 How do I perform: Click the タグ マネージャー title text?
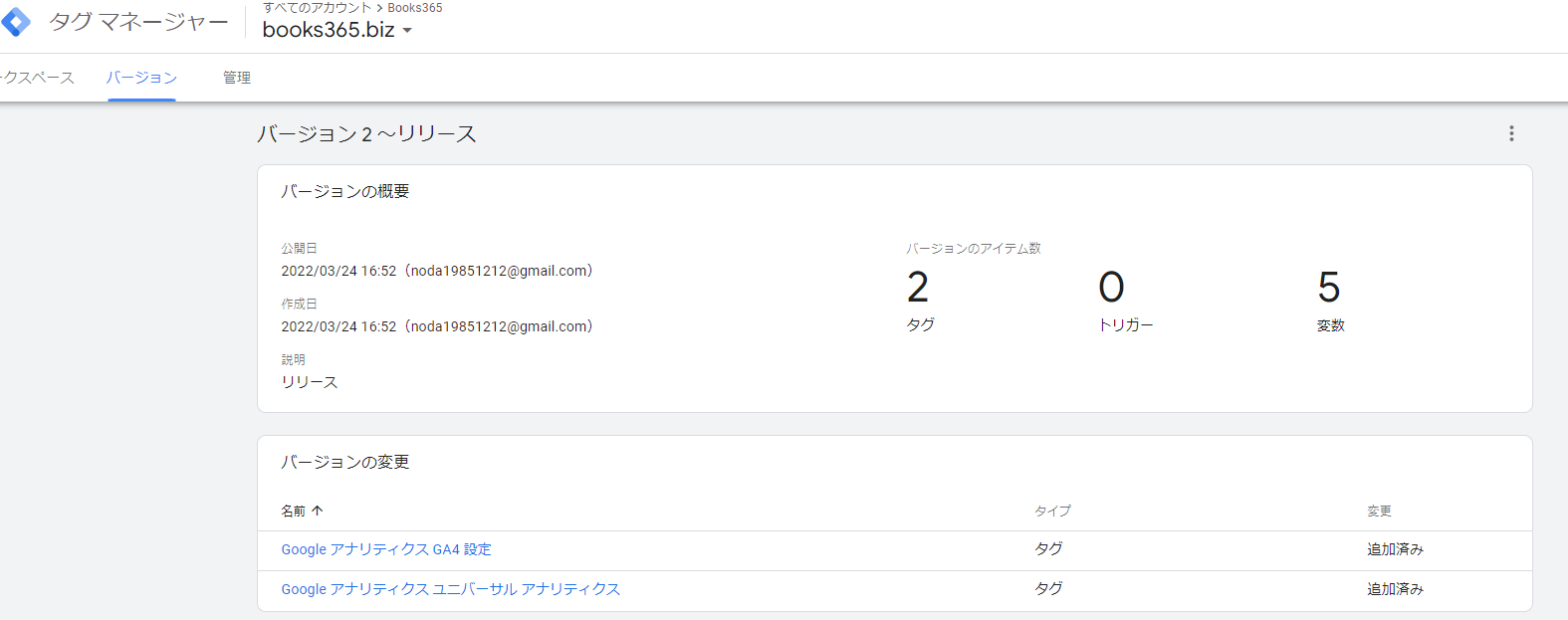tap(137, 21)
